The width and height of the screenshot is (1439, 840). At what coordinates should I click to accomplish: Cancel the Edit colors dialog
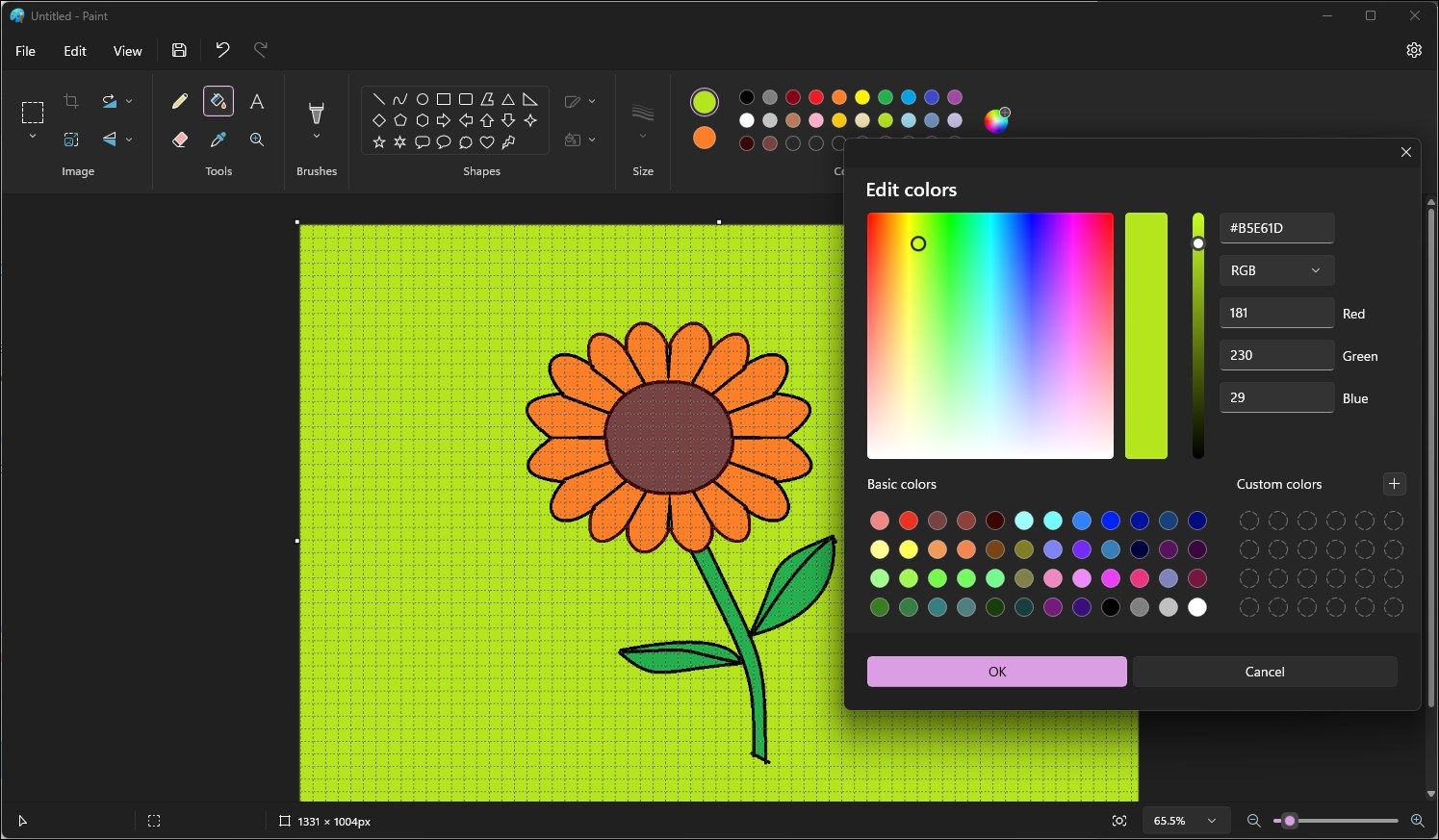[1264, 671]
